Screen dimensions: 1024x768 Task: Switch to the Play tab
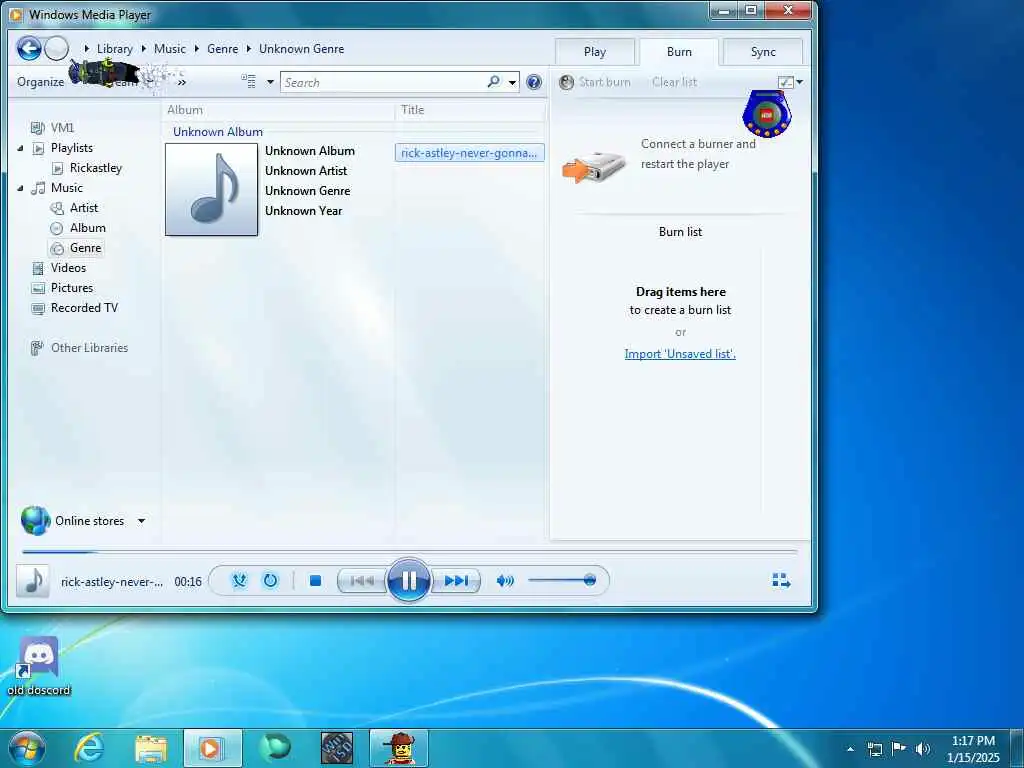[x=595, y=52]
